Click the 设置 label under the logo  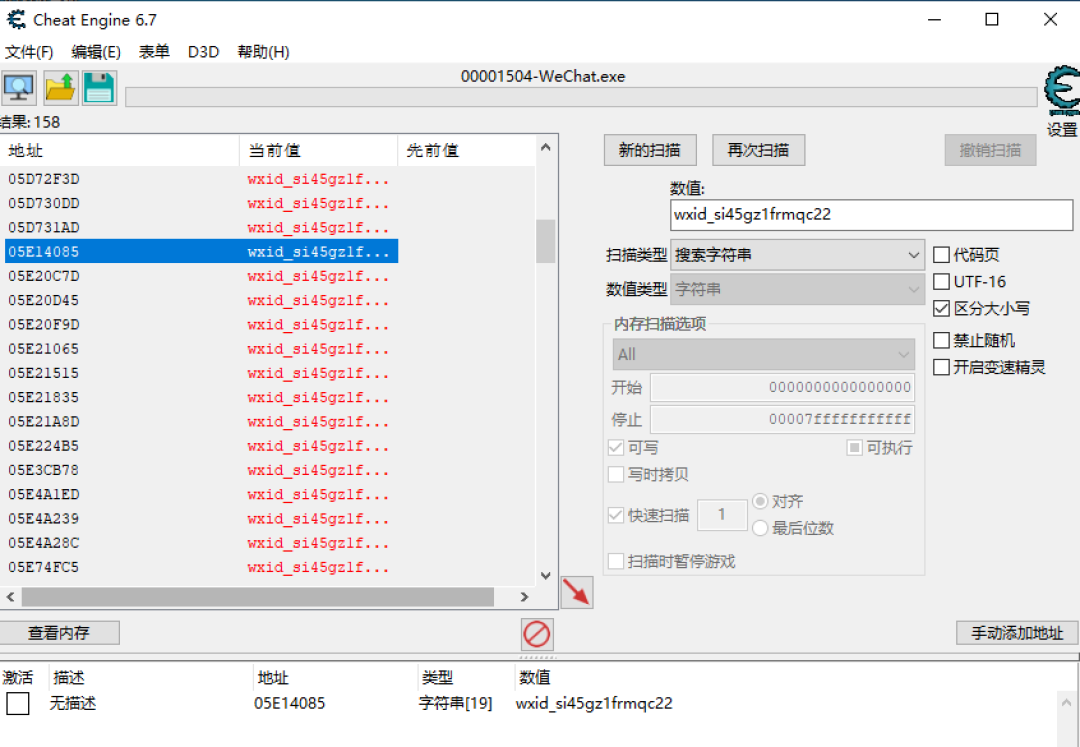pyautogui.click(x=1061, y=129)
